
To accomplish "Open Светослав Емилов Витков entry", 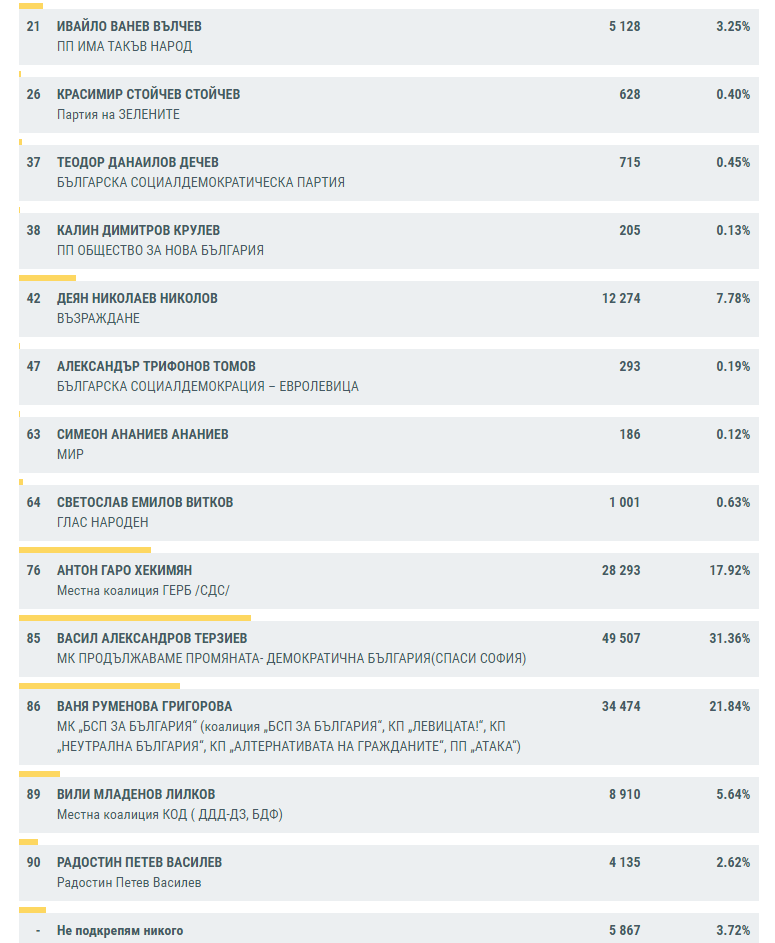I will [x=145, y=502].
